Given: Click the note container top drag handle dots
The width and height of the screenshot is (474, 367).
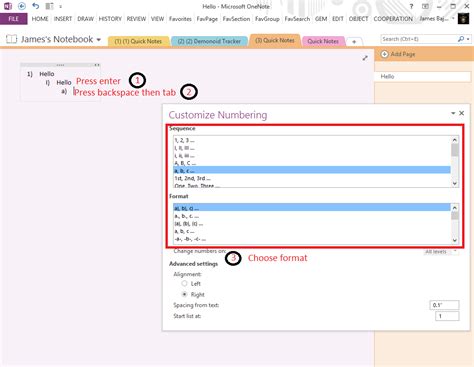Looking at the screenshot, I should coord(60,65).
